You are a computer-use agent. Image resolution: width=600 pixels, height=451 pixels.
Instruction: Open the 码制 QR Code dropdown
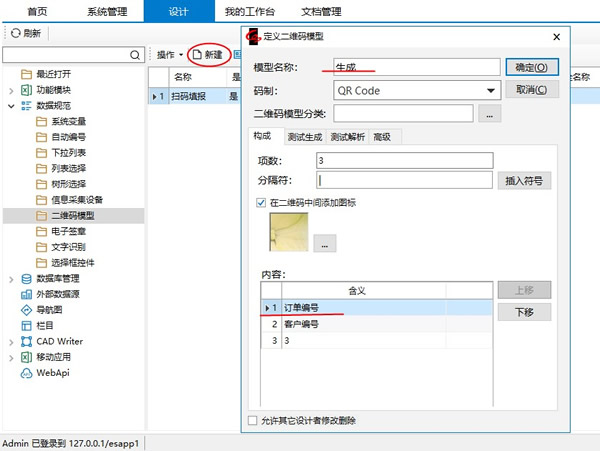click(490, 91)
